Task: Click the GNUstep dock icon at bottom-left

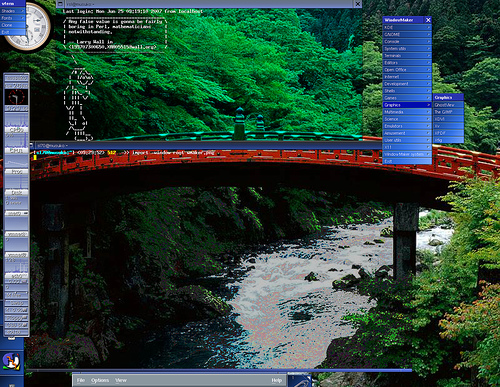Action: point(11,361)
